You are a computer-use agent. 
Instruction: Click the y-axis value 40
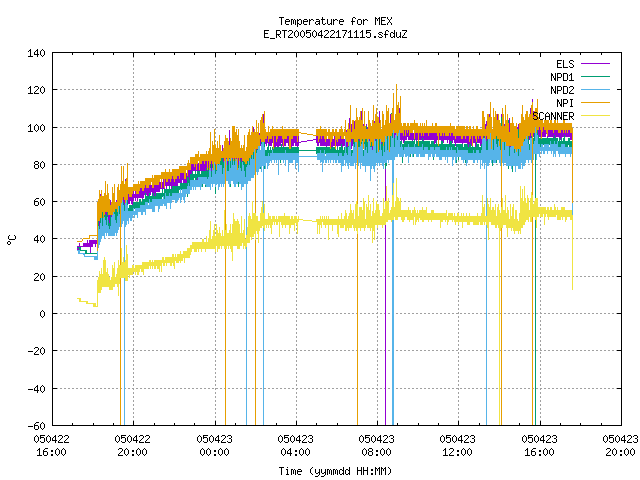pyautogui.click(x=39, y=239)
